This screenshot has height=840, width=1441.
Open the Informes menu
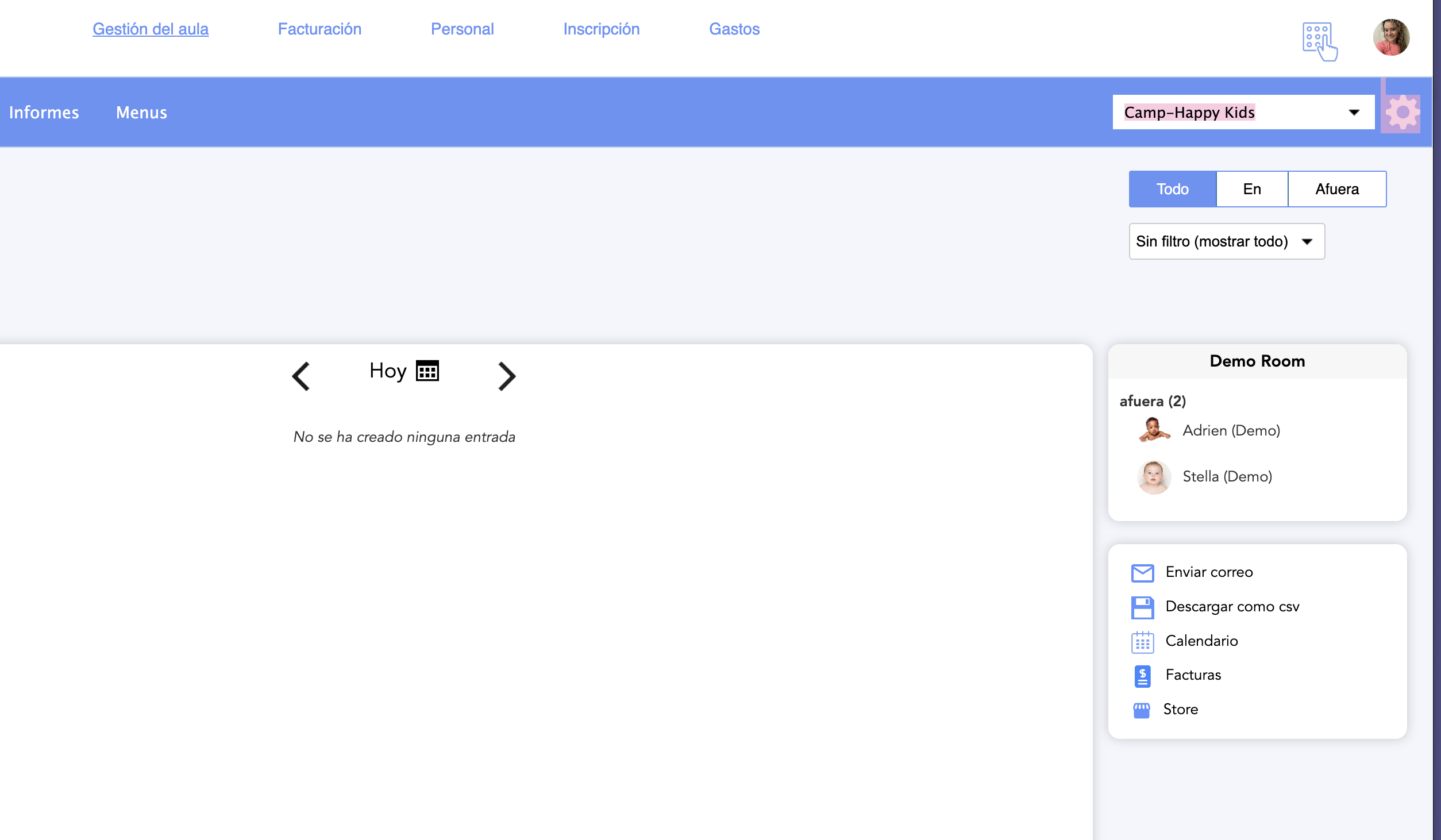tap(44, 113)
